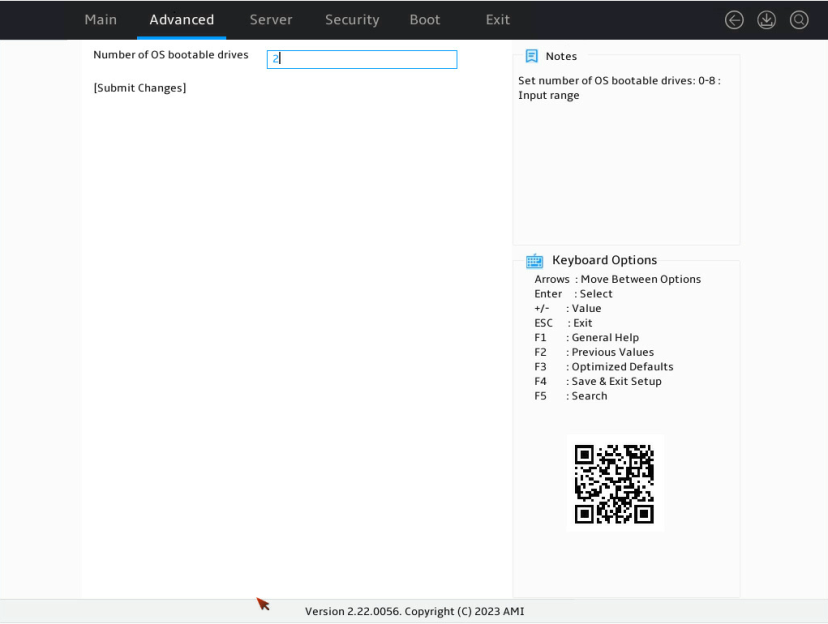Click the Keyboard Options keyboard icon
The height and width of the screenshot is (624, 828).
point(534,261)
